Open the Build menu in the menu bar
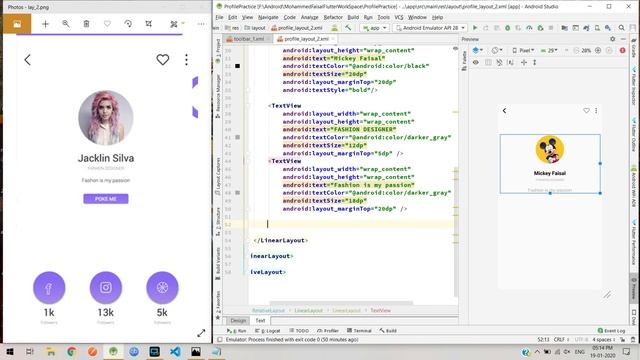Viewport: 640px width, 360px height. (353, 17)
